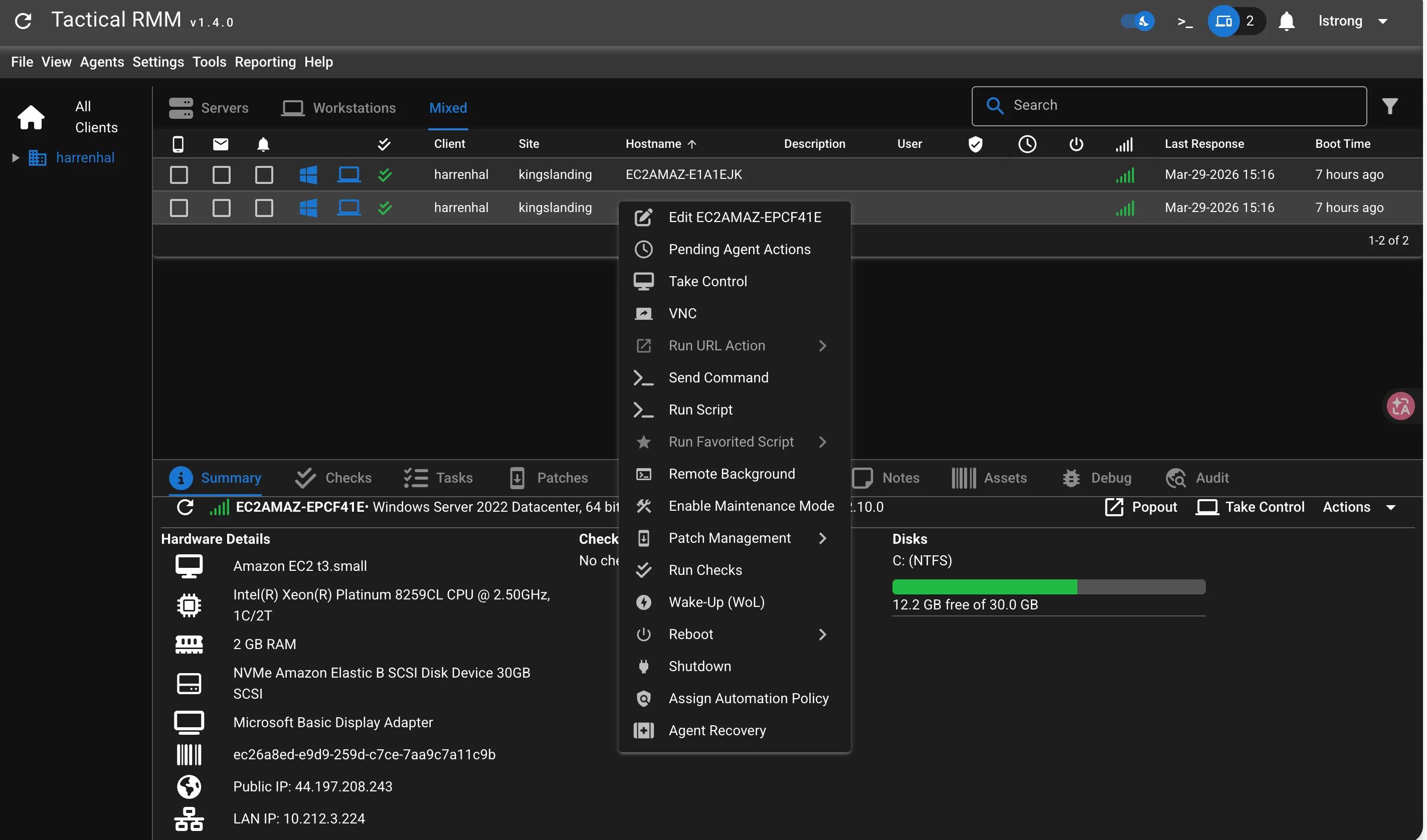This screenshot has height=840, width=1427.
Task: Sort by the Hostname column header
Action: coord(660,144)
